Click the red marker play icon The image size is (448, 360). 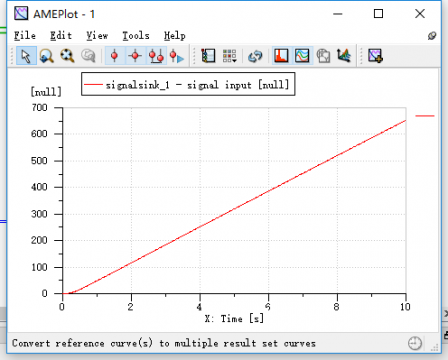[x=177, y=56]
